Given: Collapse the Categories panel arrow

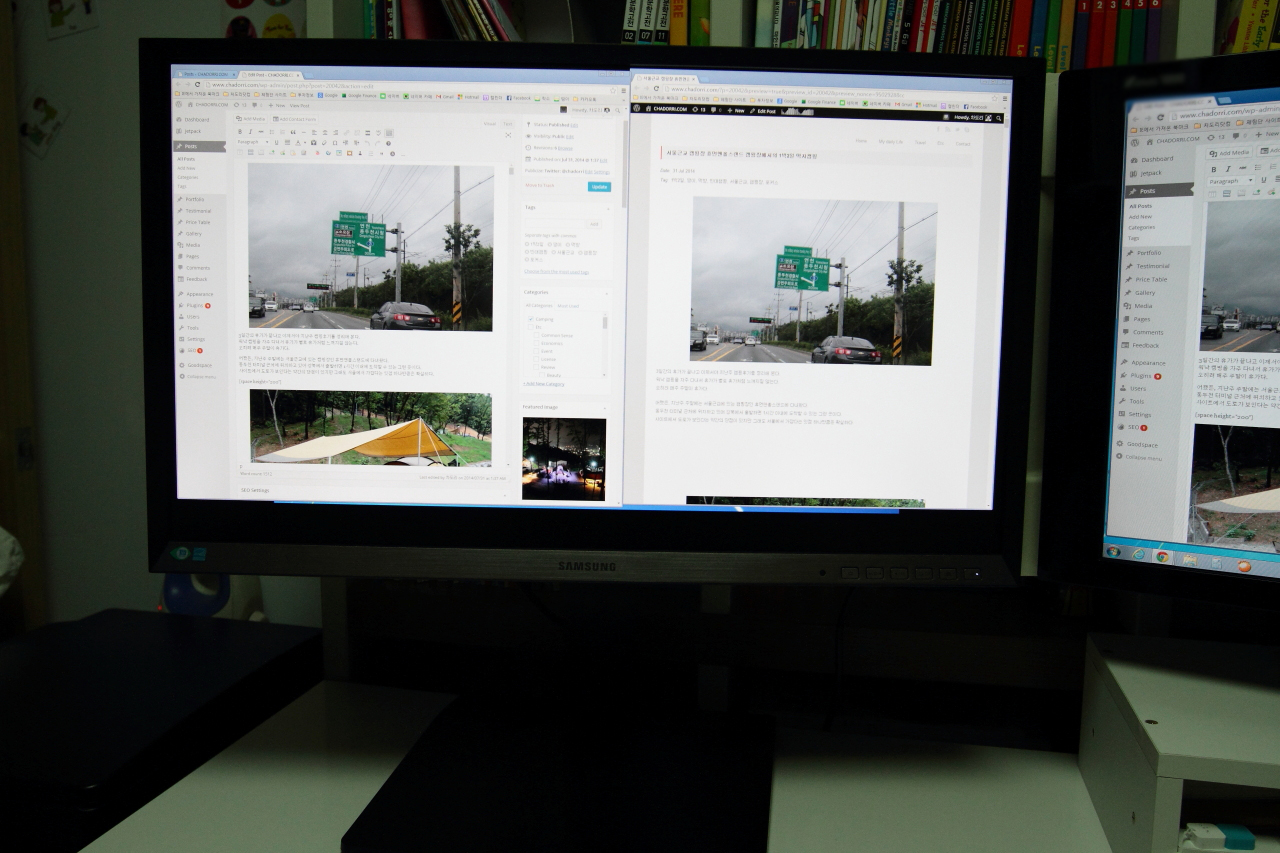Looking at the screenshot, I should point(606,293).
